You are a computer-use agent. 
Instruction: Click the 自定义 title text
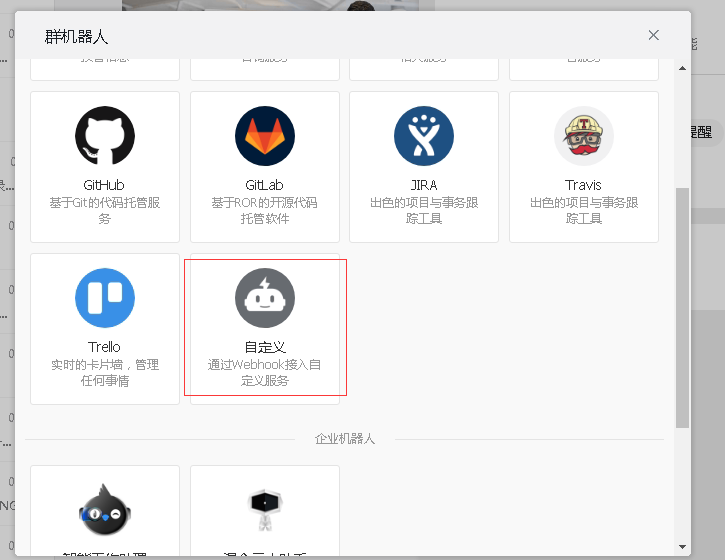(265, 347)
